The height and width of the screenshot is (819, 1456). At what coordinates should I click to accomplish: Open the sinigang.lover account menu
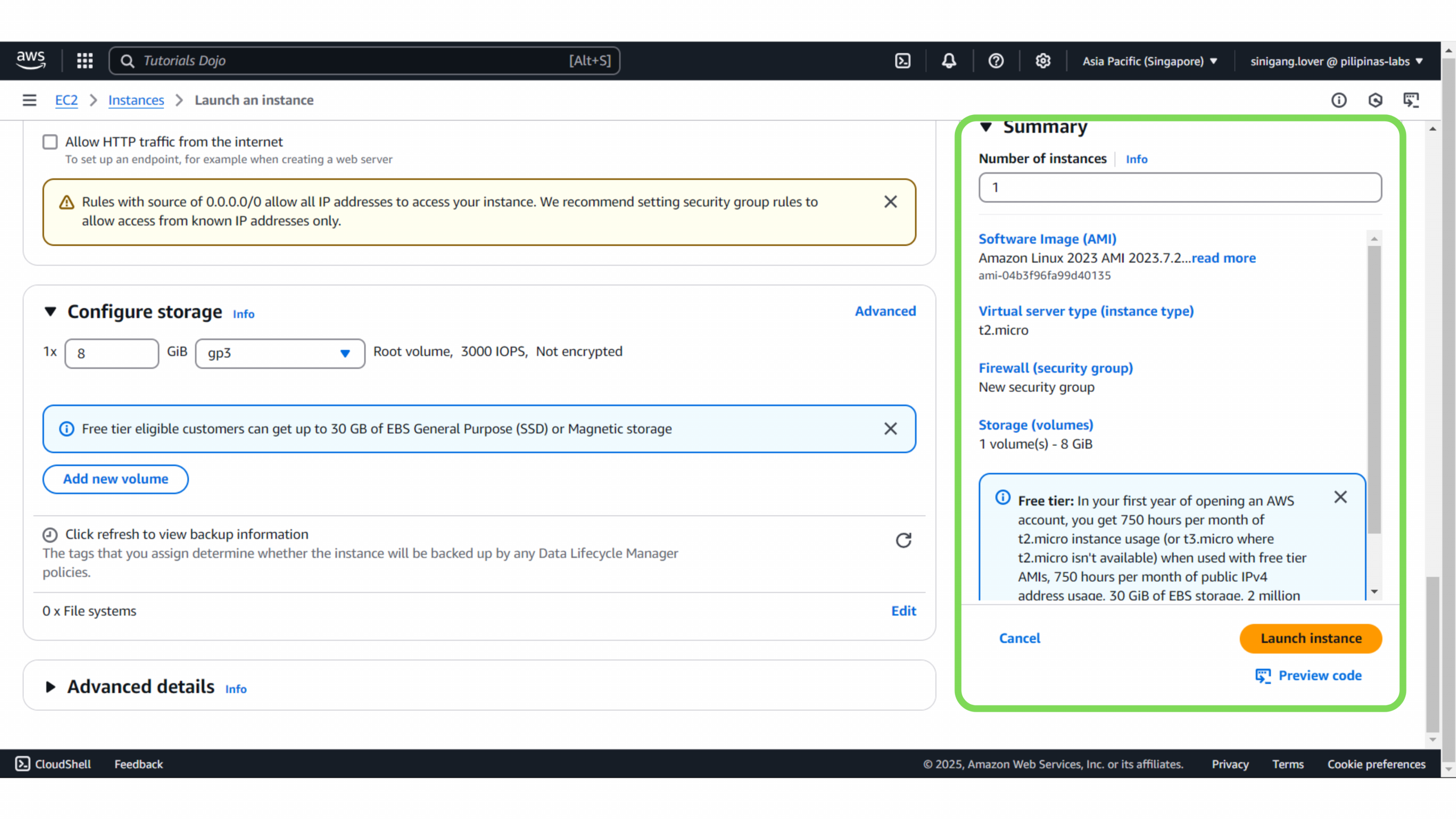click(x=1336, y=61)
